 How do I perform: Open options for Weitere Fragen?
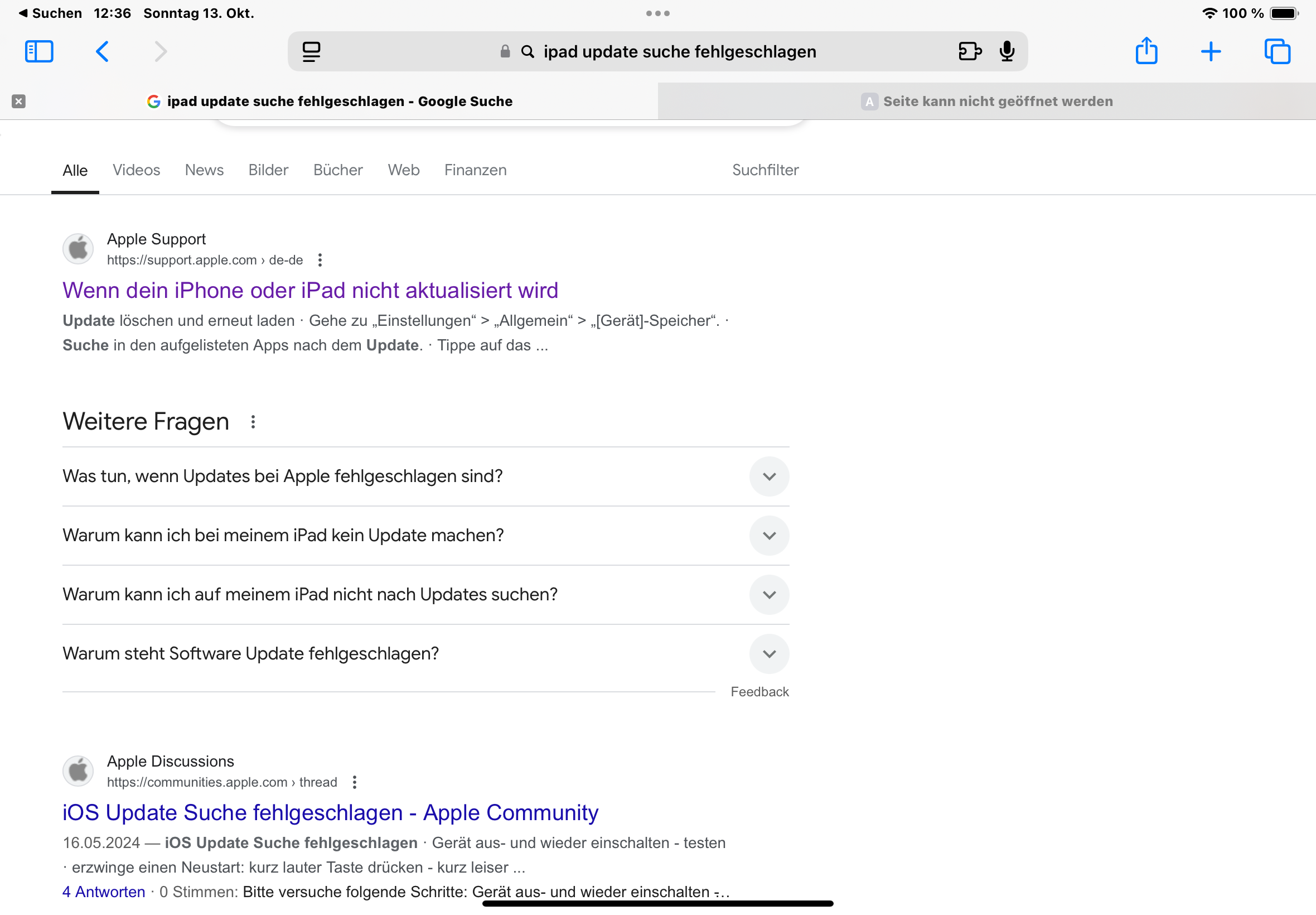click(253, 422)
